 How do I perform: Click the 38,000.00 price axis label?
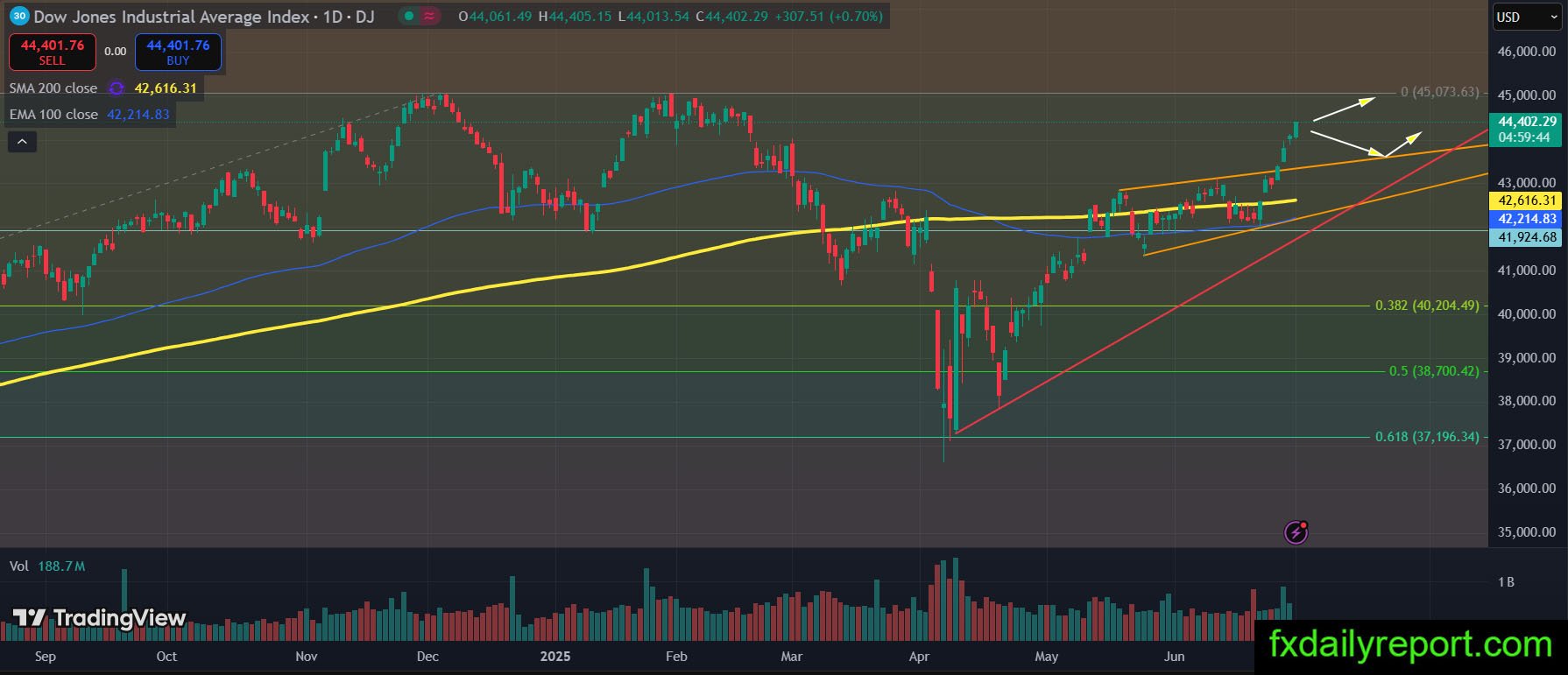[x=1527, y=401]
